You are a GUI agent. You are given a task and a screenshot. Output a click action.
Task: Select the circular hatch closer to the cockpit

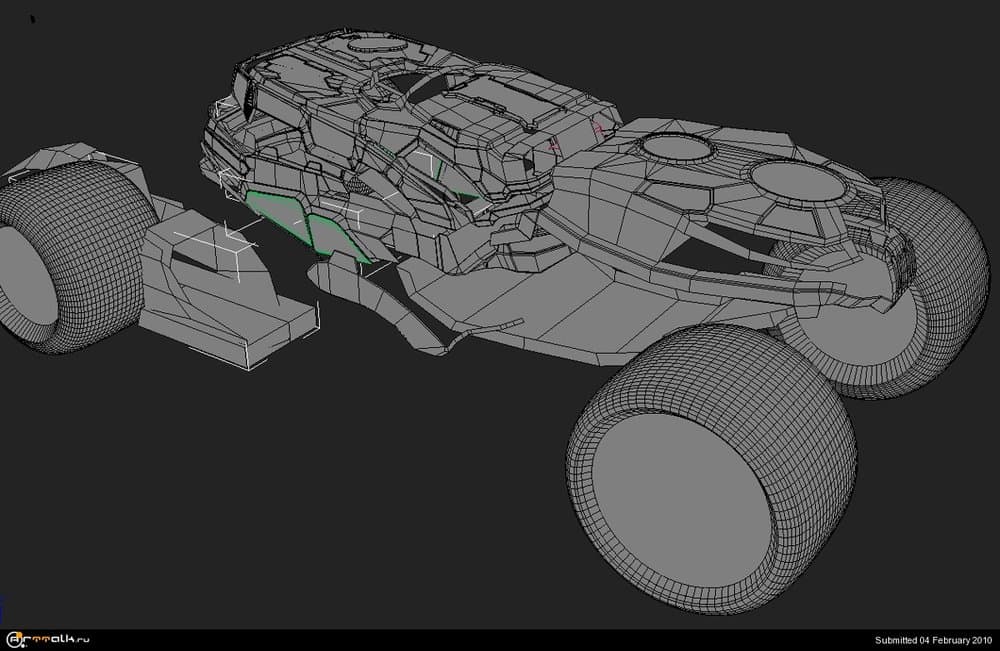pyautogui.click(x=676, y=148)
